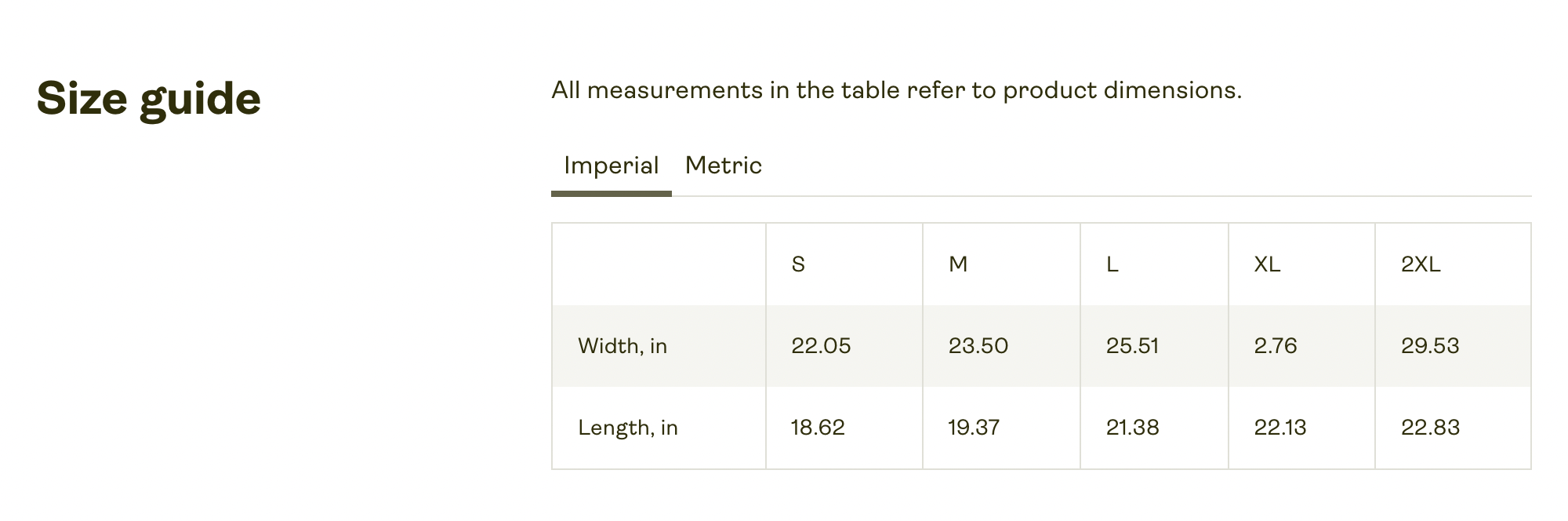The height and width of the screenshot is (521, 1568).
Task: Click the Size guide heading
Action: tap(149, 99)
